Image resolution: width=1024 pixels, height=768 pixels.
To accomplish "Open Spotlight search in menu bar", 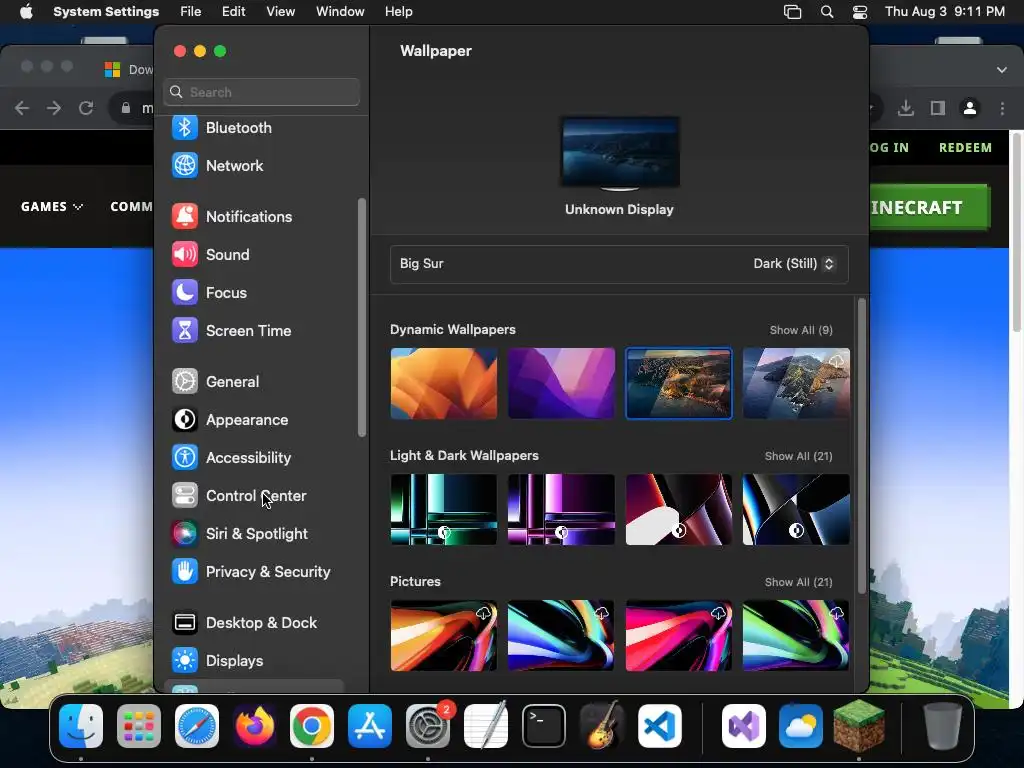I will pos(827,12).
